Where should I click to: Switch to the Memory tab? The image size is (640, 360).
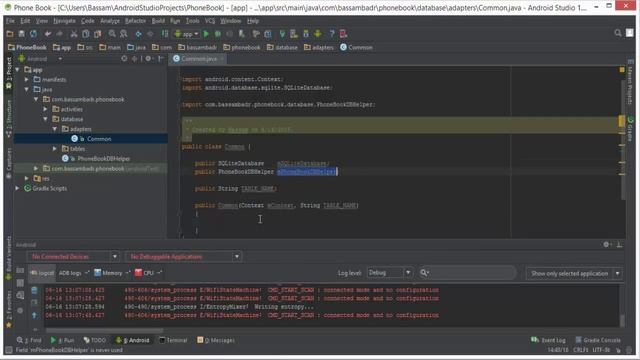coord(111,273)
